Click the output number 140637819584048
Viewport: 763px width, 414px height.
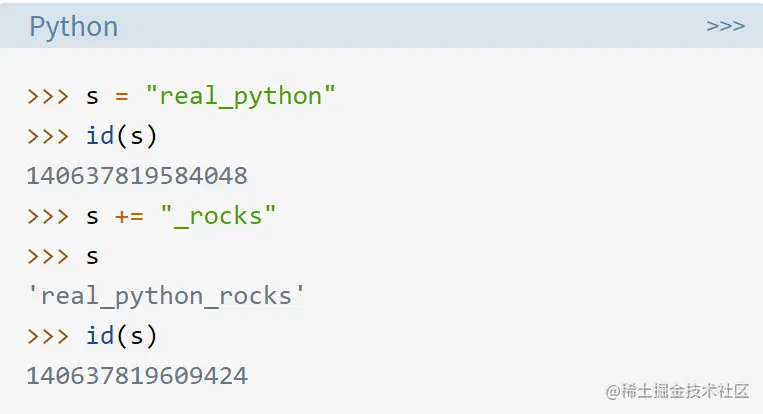point(137,175)
